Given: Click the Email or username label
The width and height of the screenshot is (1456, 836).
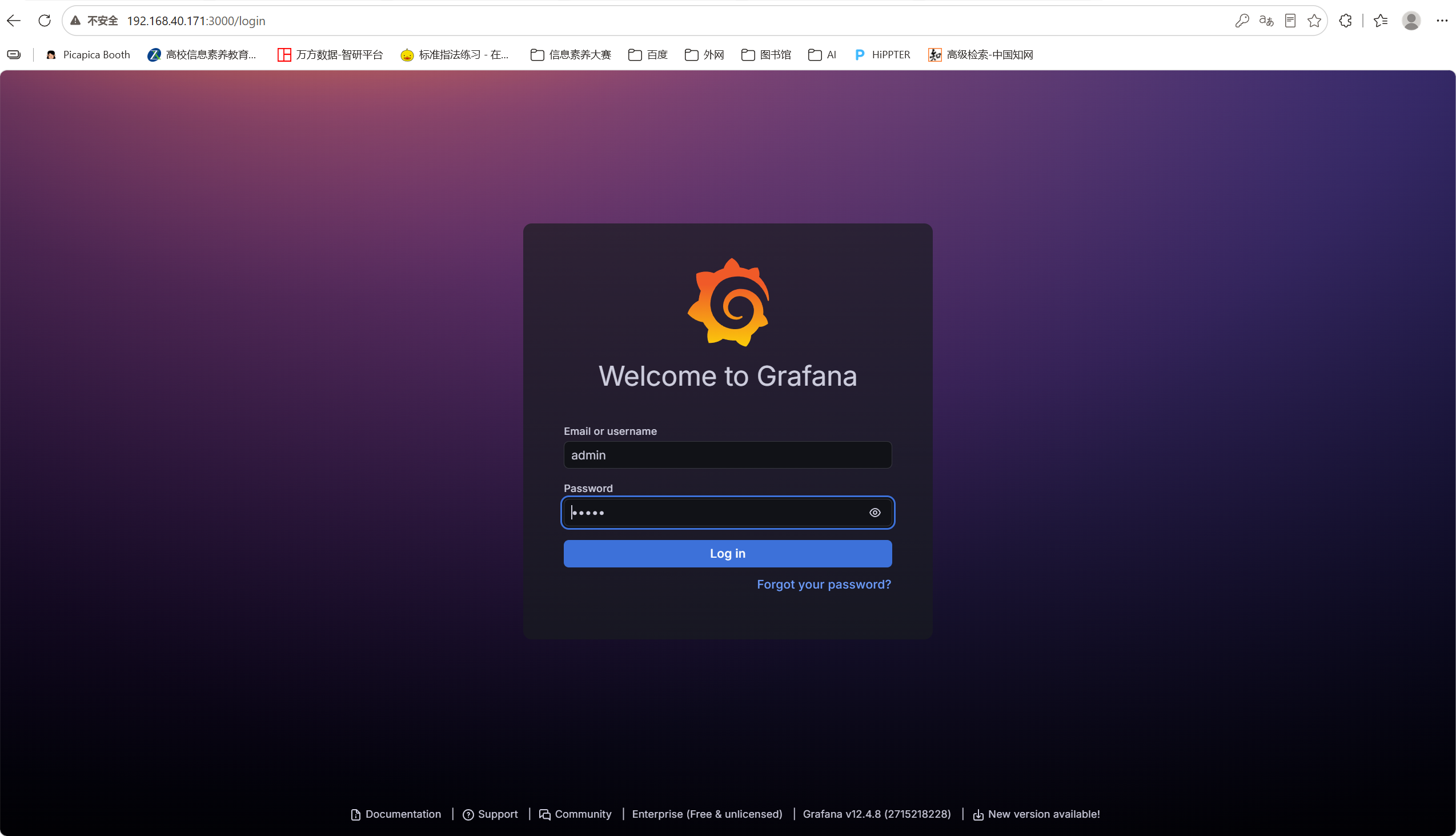Looking at the screenshot, I should coord(610,431).
